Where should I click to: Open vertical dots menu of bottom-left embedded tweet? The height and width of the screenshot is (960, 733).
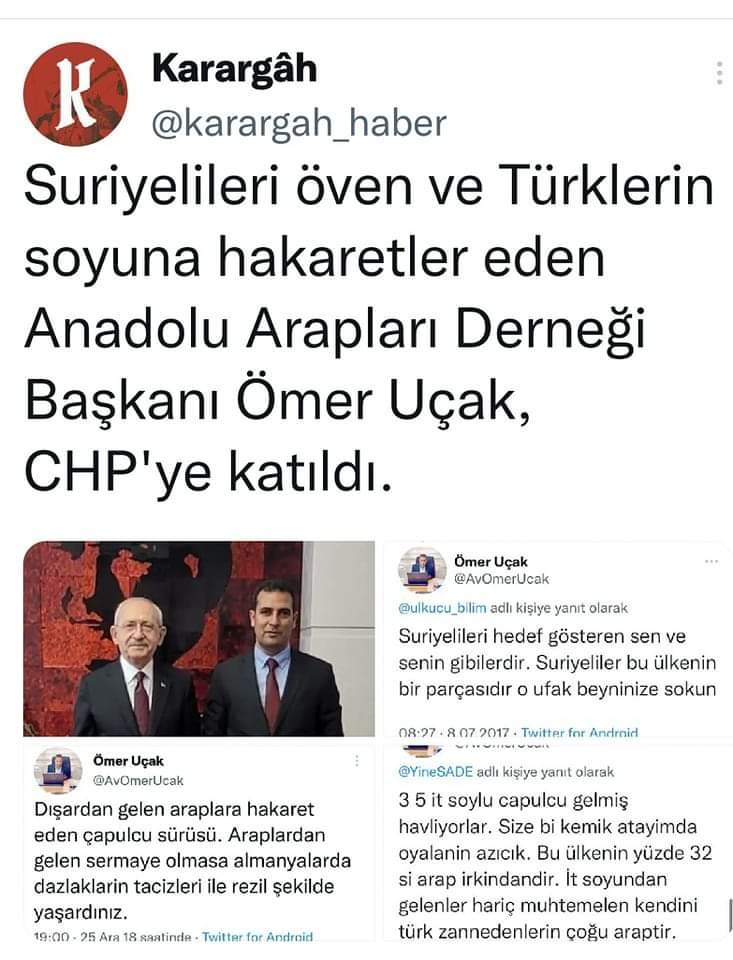[x=357, y=761]
